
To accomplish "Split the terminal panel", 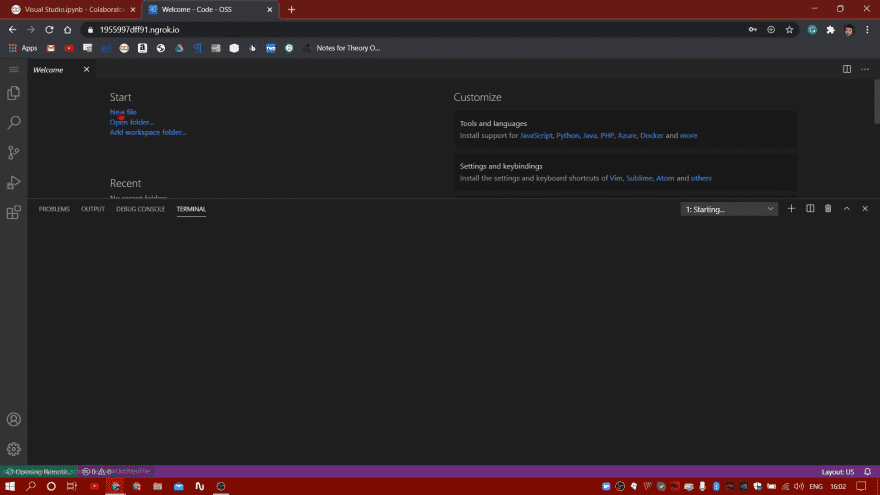I will click(x=810, y=209).
